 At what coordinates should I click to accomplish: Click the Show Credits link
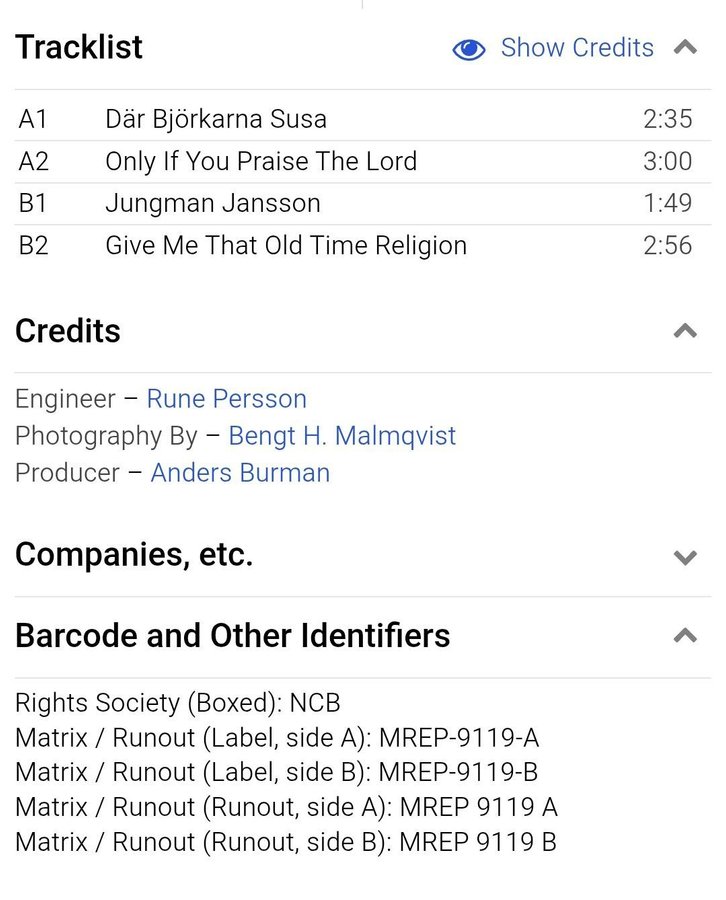pos(577,48)
